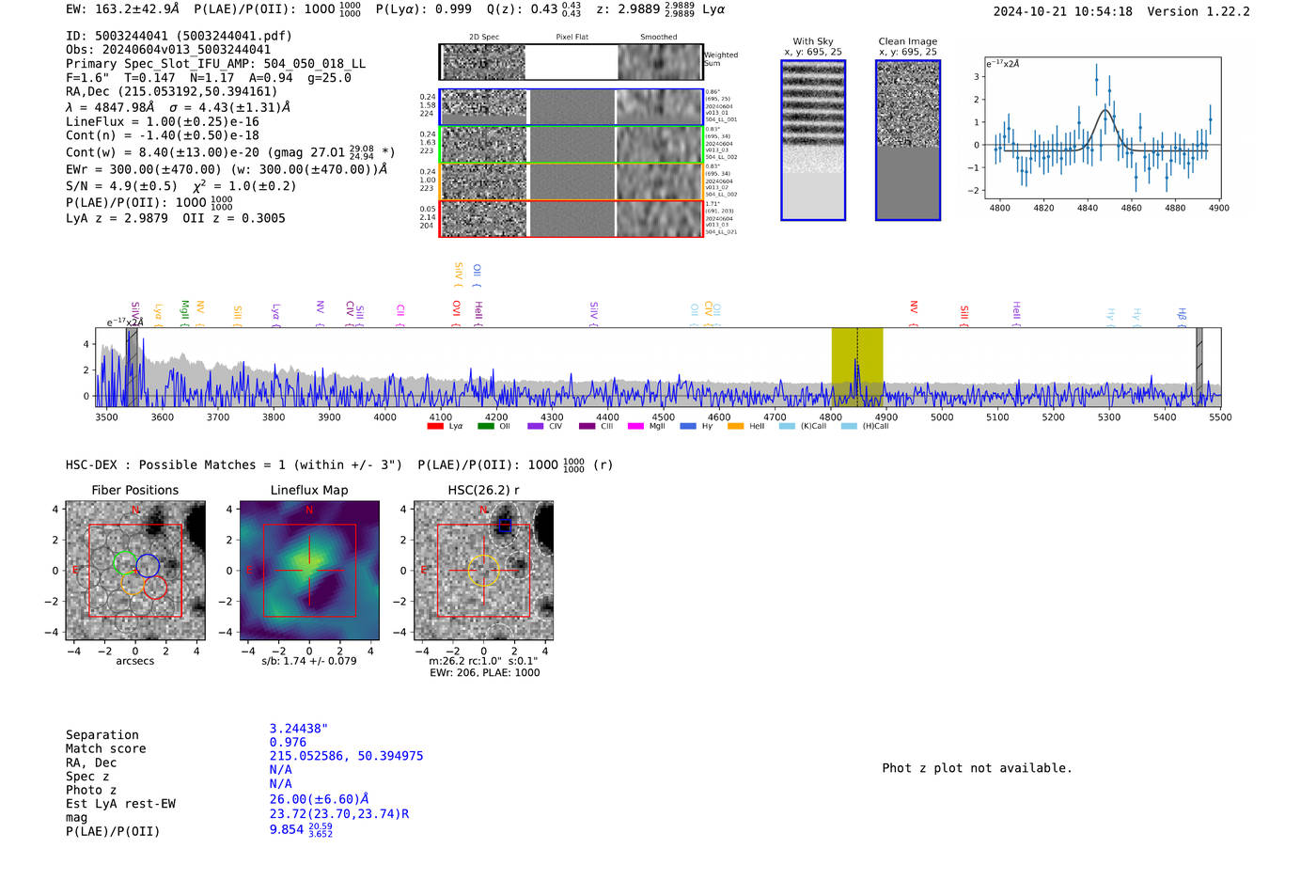Image resolution: width=1316 pixels, height=896 pixels.
Task: Click the Lineflux Map panel
Action: pos(309,571)
